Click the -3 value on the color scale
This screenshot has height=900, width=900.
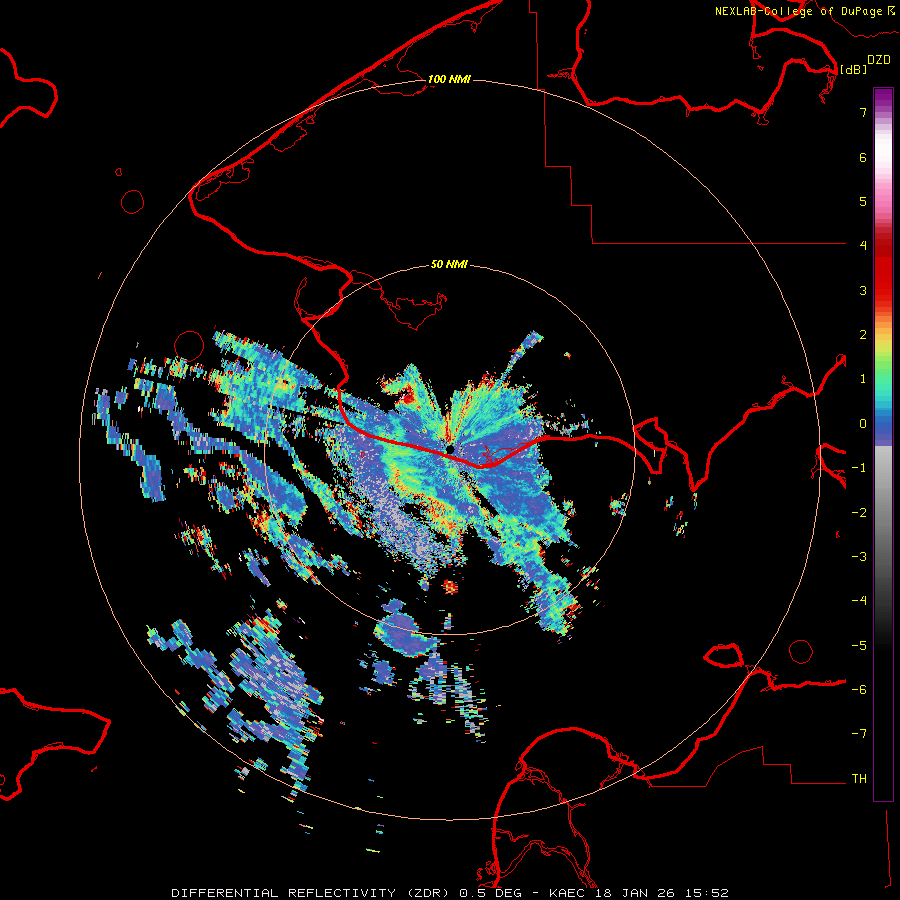pyautogui.click(x=859, y=557)
